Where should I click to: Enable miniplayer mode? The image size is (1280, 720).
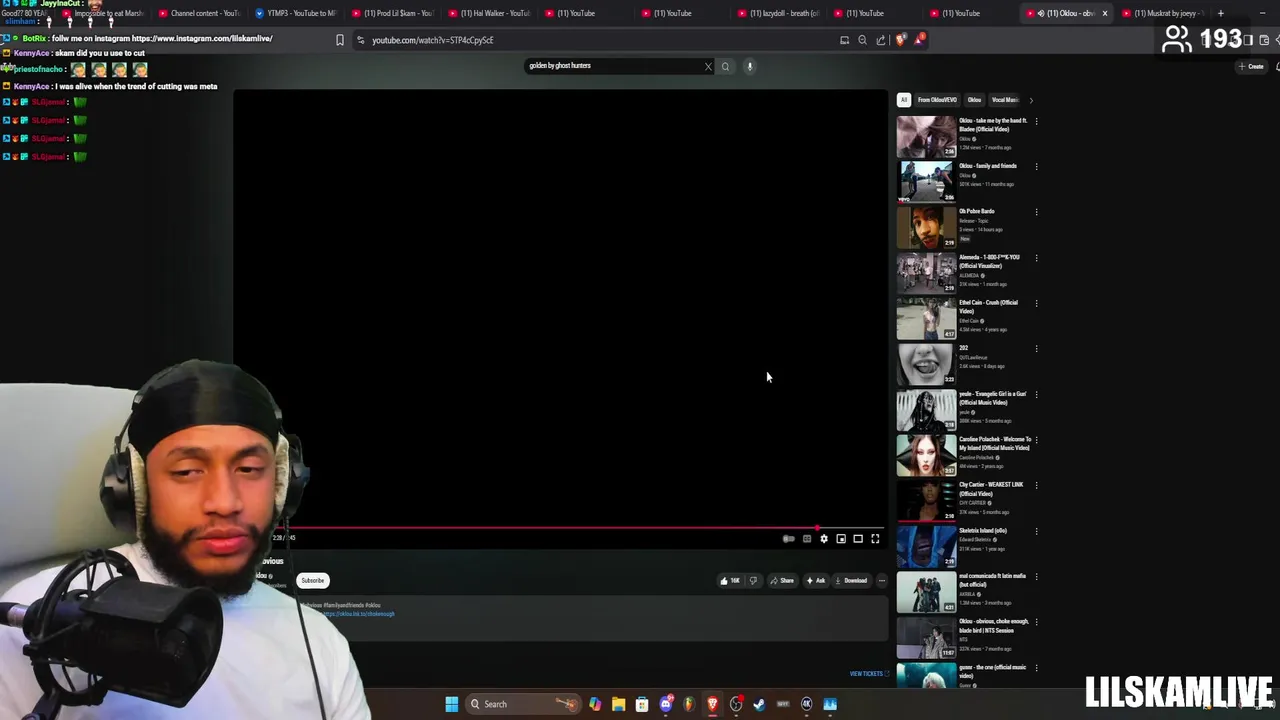[841, 539]
